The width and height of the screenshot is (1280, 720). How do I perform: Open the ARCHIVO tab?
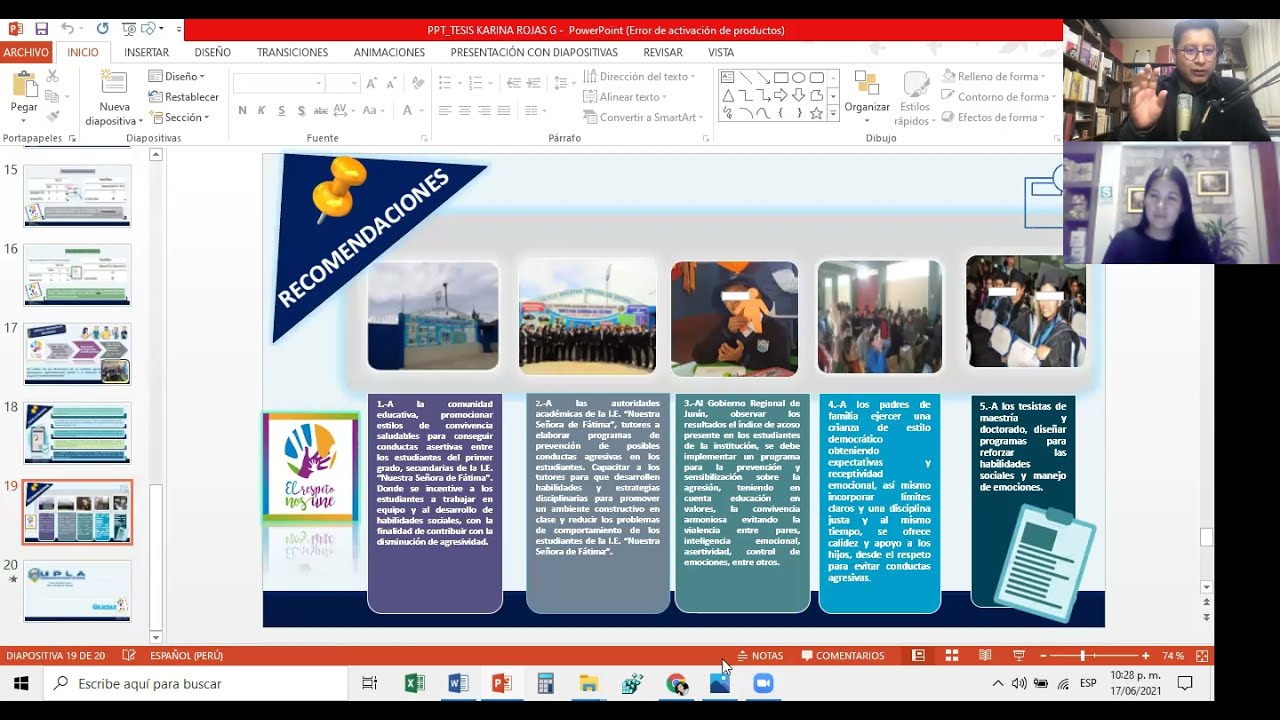(26, 52)
